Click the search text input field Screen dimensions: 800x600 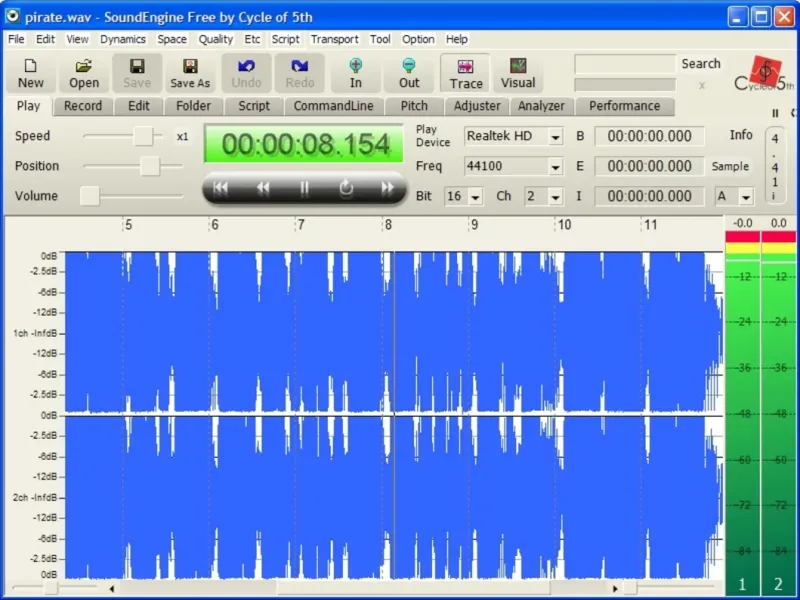(x=625, y=64)
